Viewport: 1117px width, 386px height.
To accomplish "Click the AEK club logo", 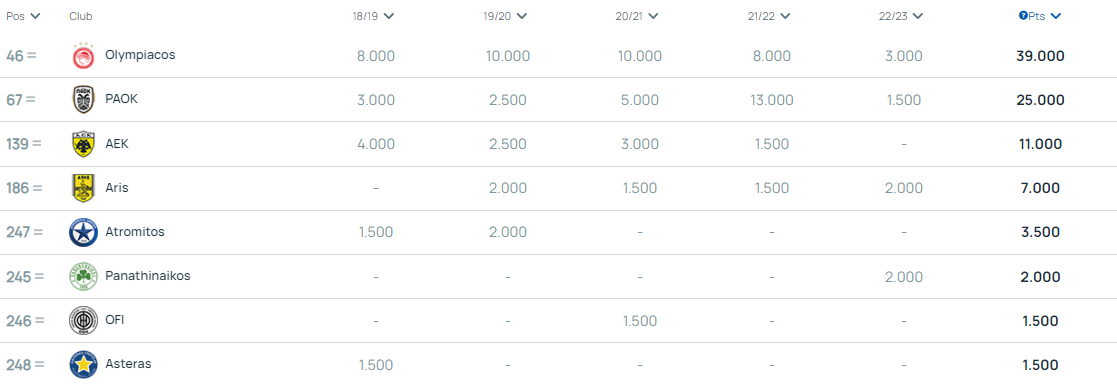I will point(83,144).
